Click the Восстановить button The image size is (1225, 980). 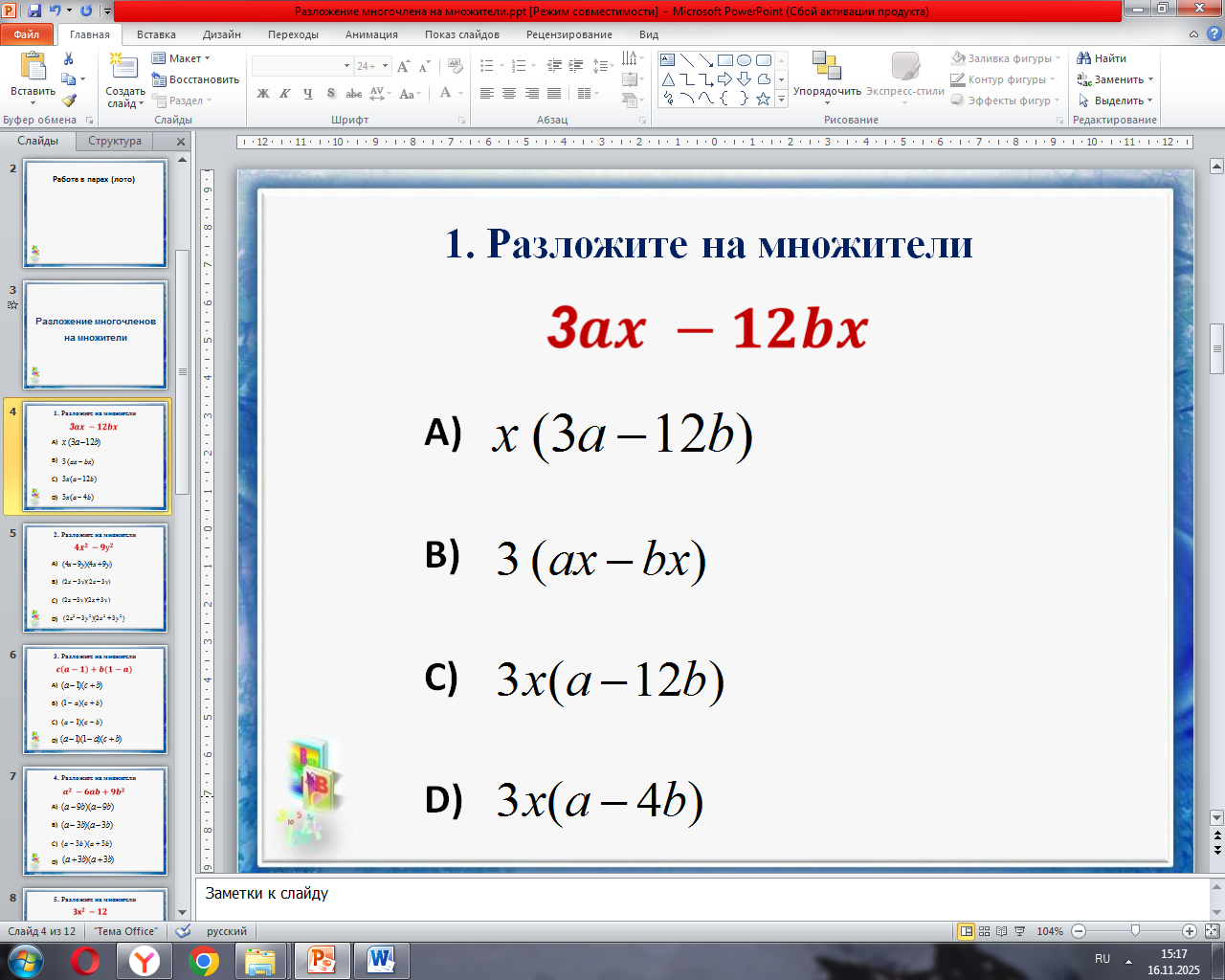196,79
